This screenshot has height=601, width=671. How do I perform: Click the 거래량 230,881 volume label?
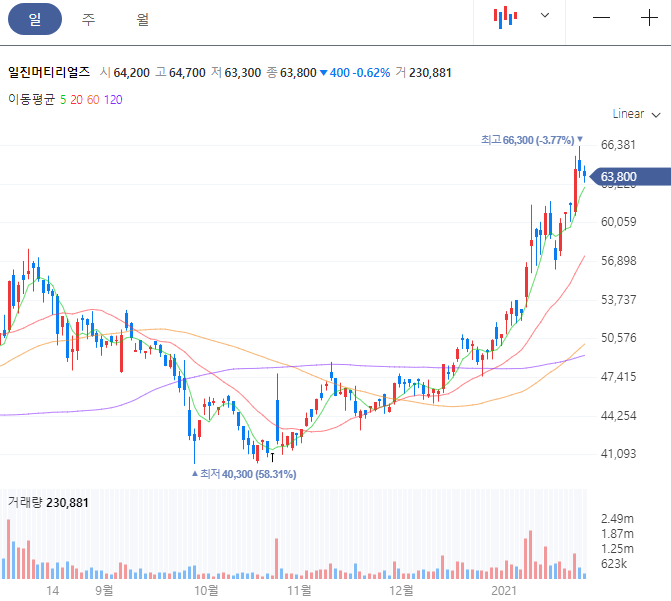pos(48,502)
